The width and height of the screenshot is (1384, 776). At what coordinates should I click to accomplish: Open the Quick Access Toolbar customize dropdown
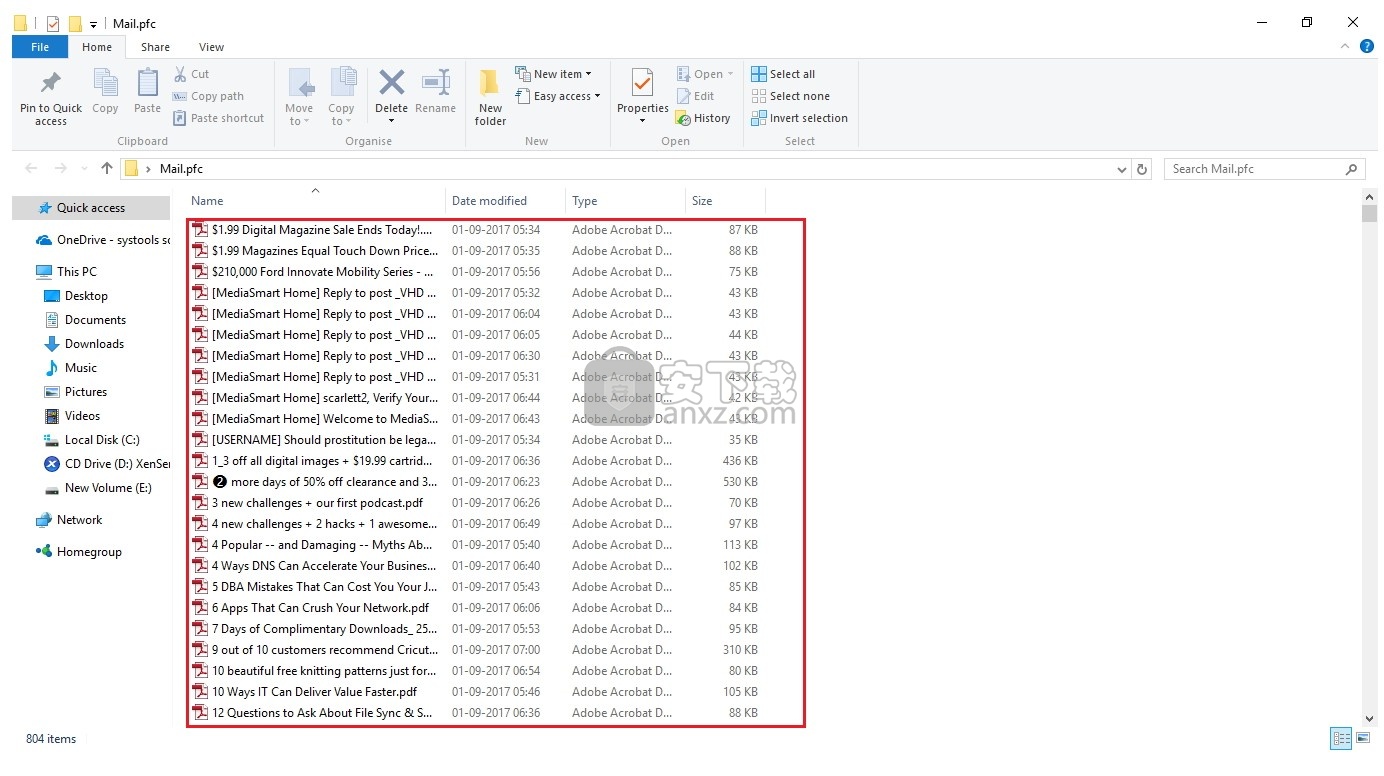click(x=93, y=24)
